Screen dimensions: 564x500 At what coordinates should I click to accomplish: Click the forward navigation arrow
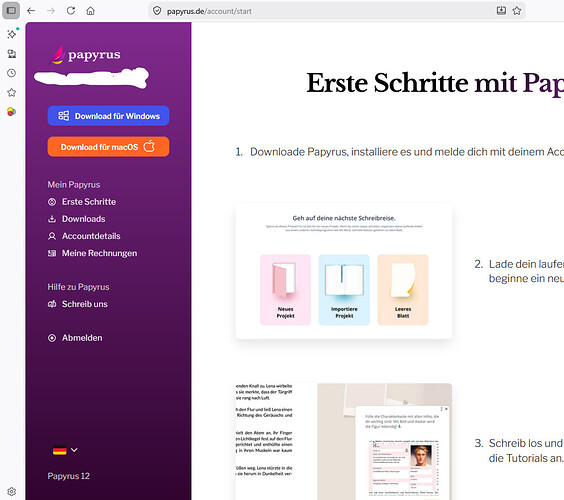tap(51, 11)
